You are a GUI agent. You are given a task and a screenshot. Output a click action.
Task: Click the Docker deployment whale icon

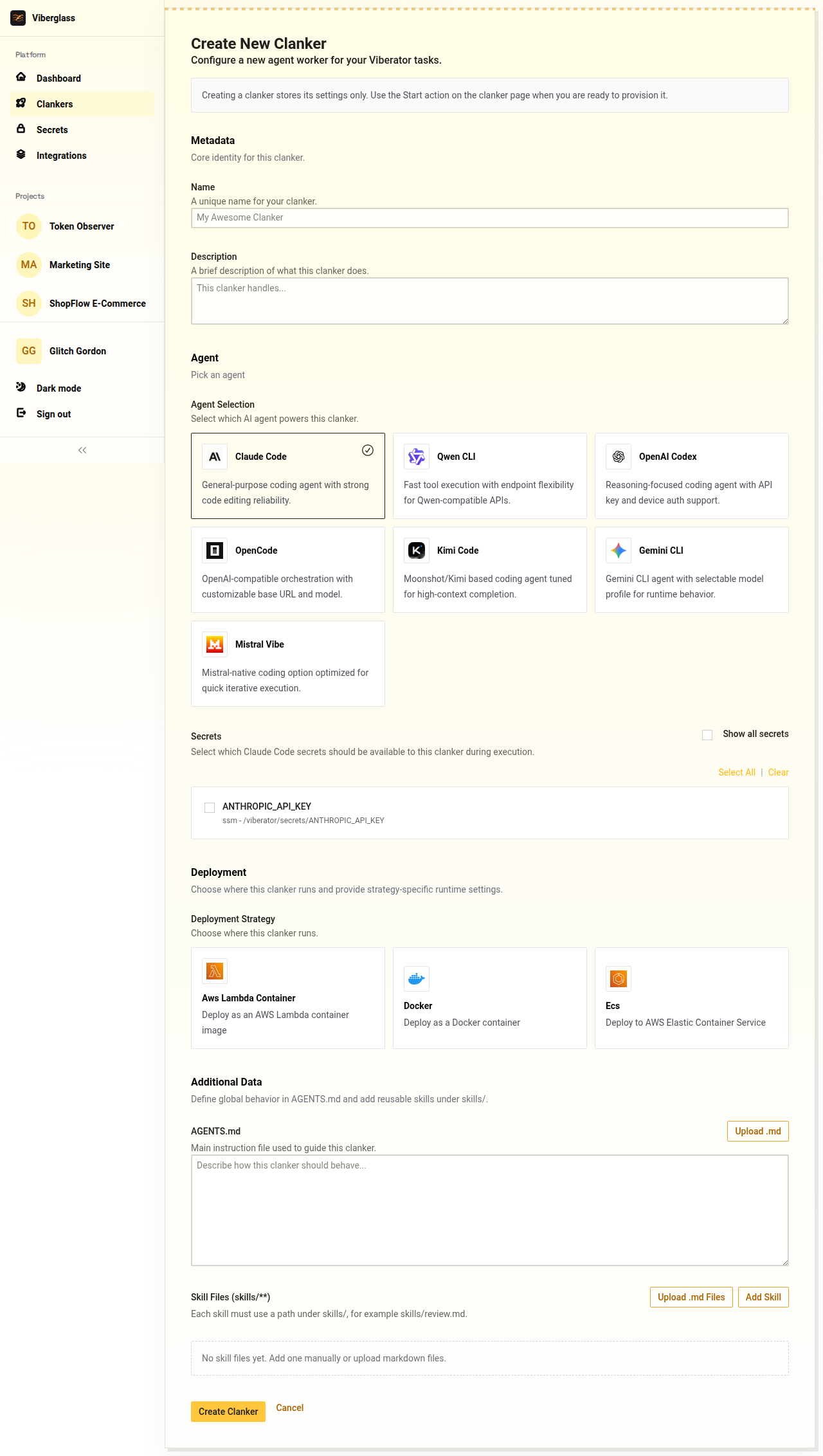pos(417,979)
